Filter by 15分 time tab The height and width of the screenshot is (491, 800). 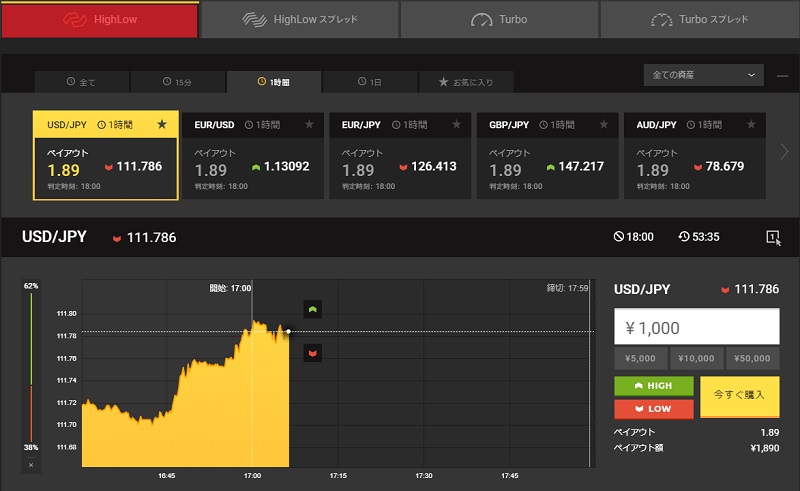178,82
